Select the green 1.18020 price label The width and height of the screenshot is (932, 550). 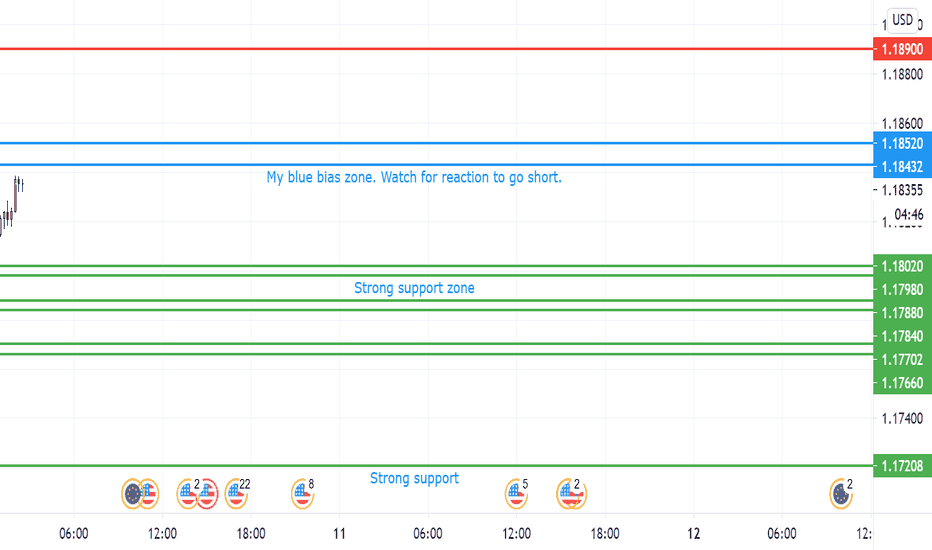[902, 266]
